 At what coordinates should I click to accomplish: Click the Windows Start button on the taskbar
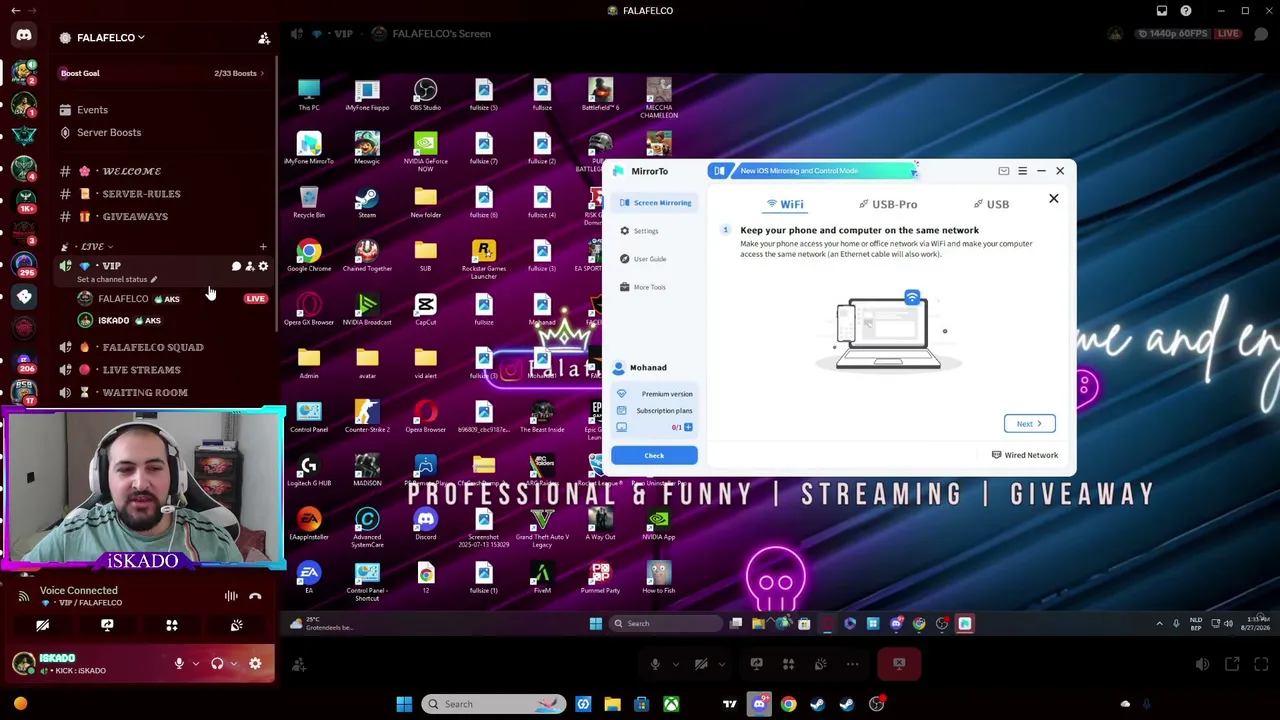404,704
